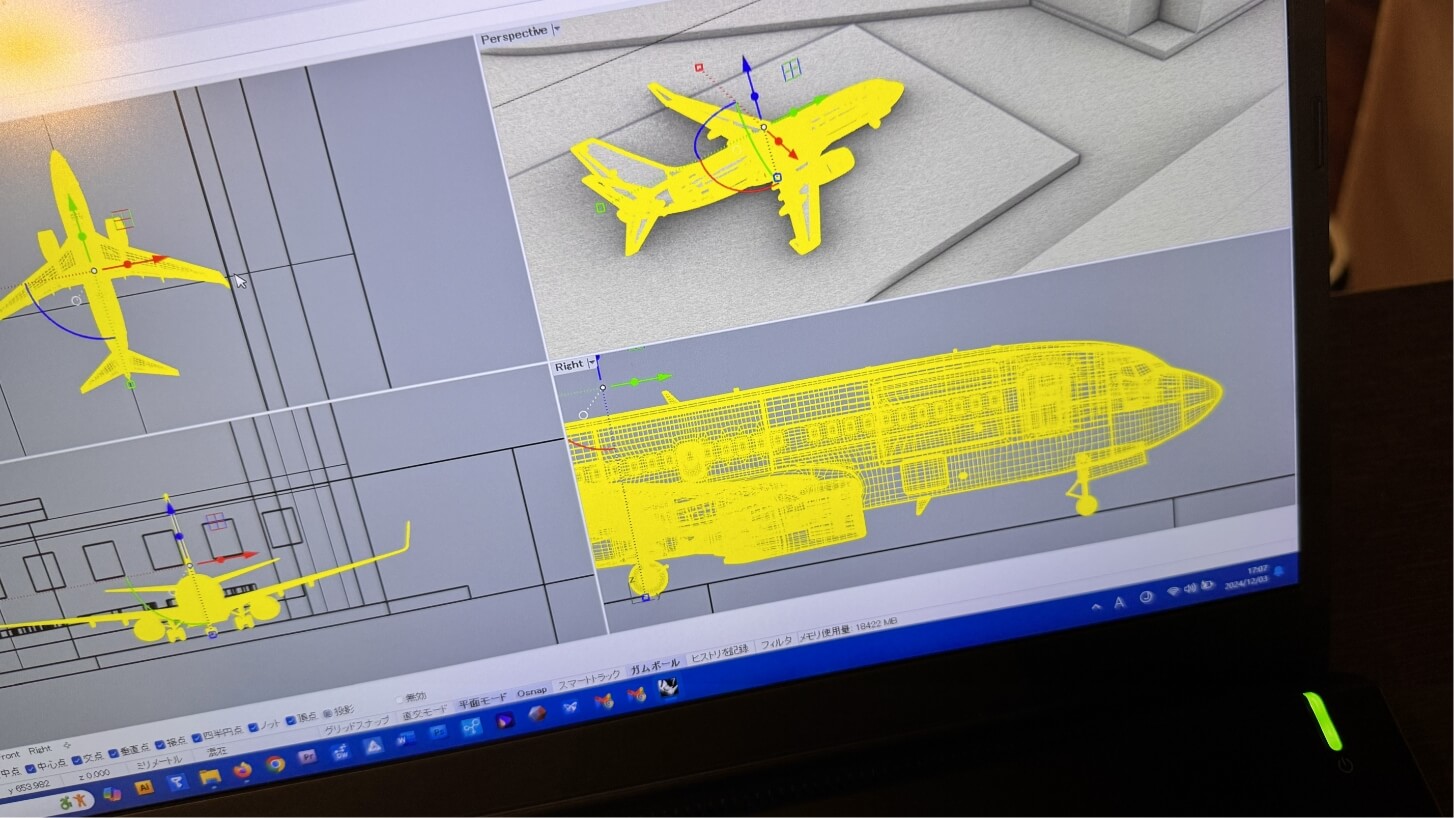Switch to the Right viewport tab
This screenshot has height=818, width=1454.
(40, 749)
